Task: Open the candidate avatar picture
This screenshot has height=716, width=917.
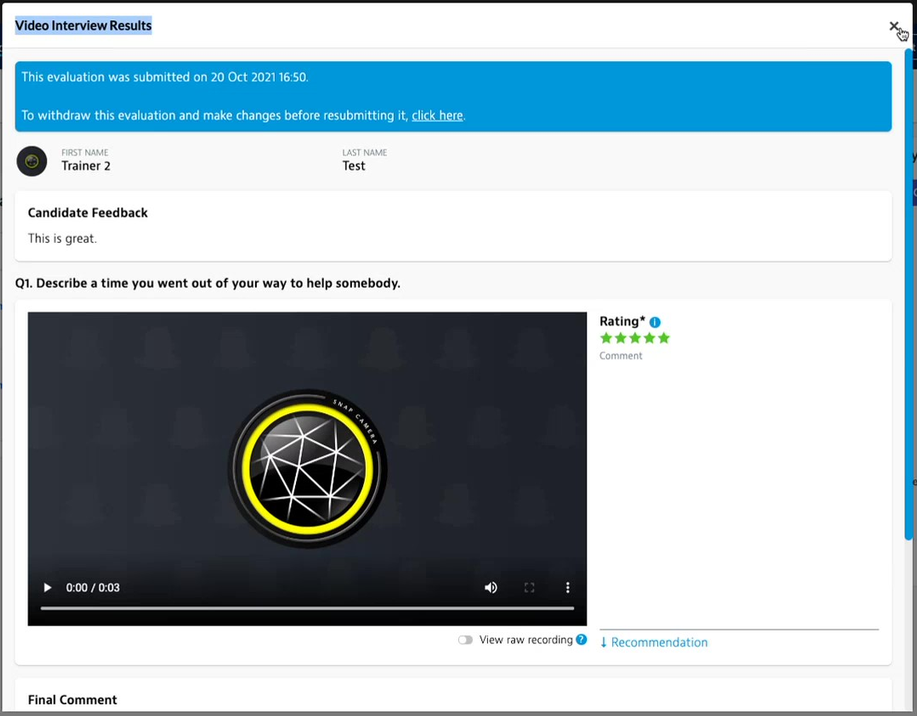Action: pyautogui.click(x=32, y=161)
